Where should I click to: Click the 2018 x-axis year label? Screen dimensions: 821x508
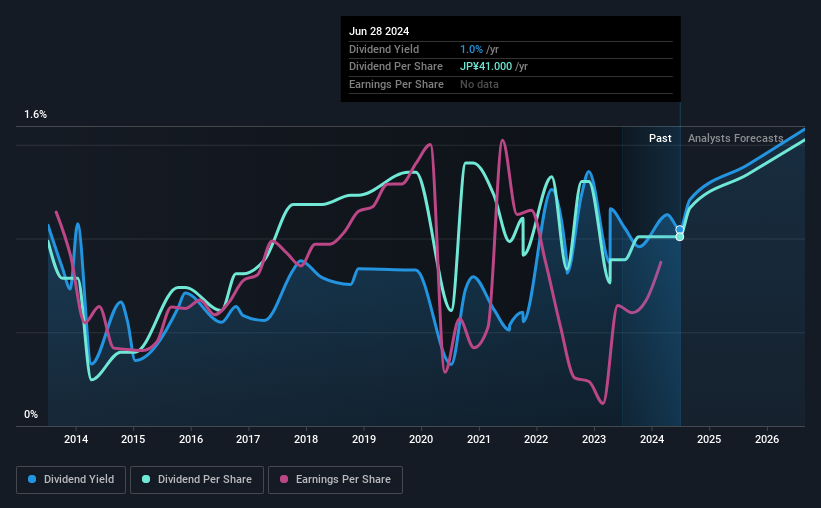point(306,439)
